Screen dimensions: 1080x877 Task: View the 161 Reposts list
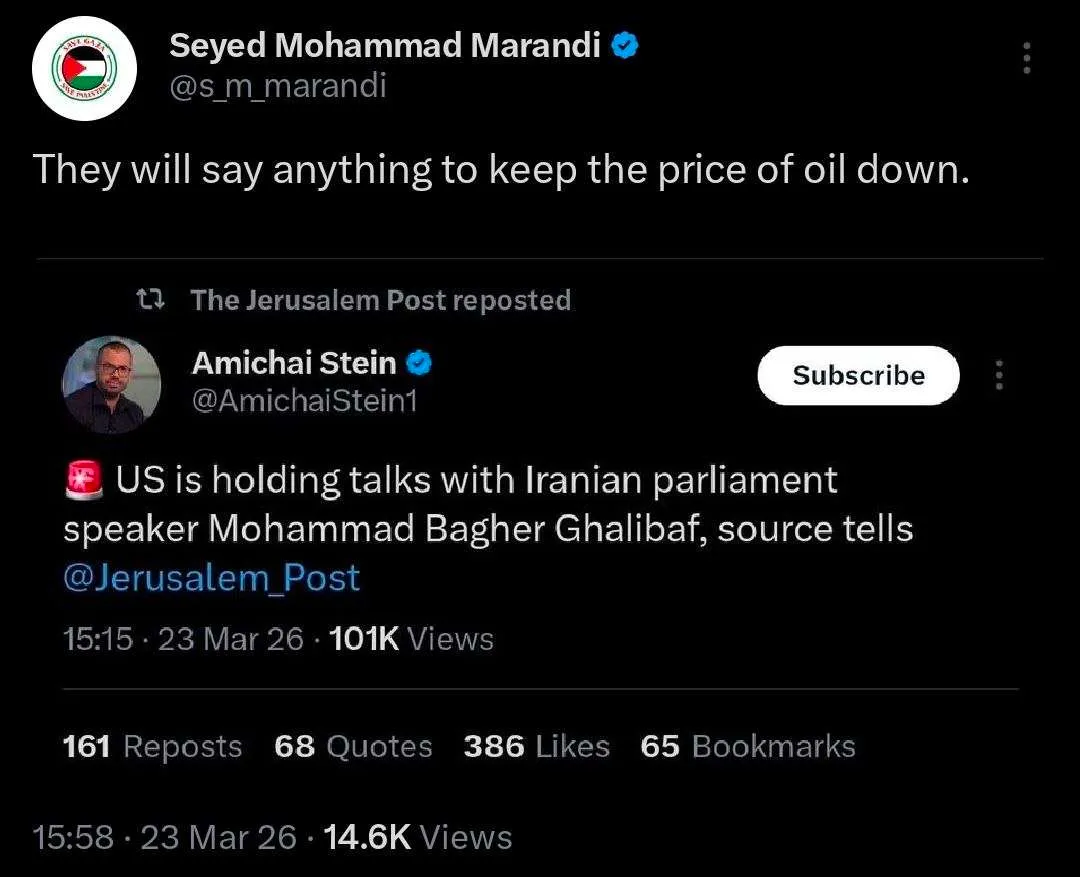(x=152, y=746)
